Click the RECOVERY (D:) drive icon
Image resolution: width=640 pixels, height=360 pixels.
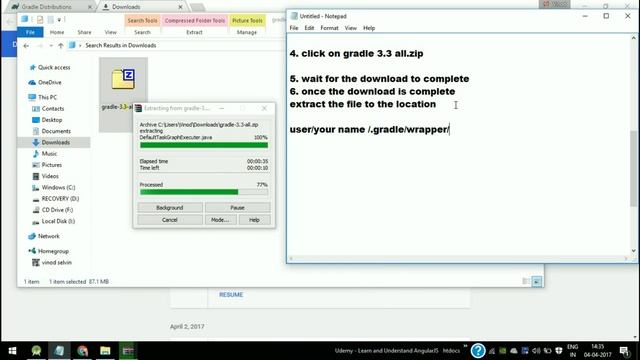[x=36, y=199]
